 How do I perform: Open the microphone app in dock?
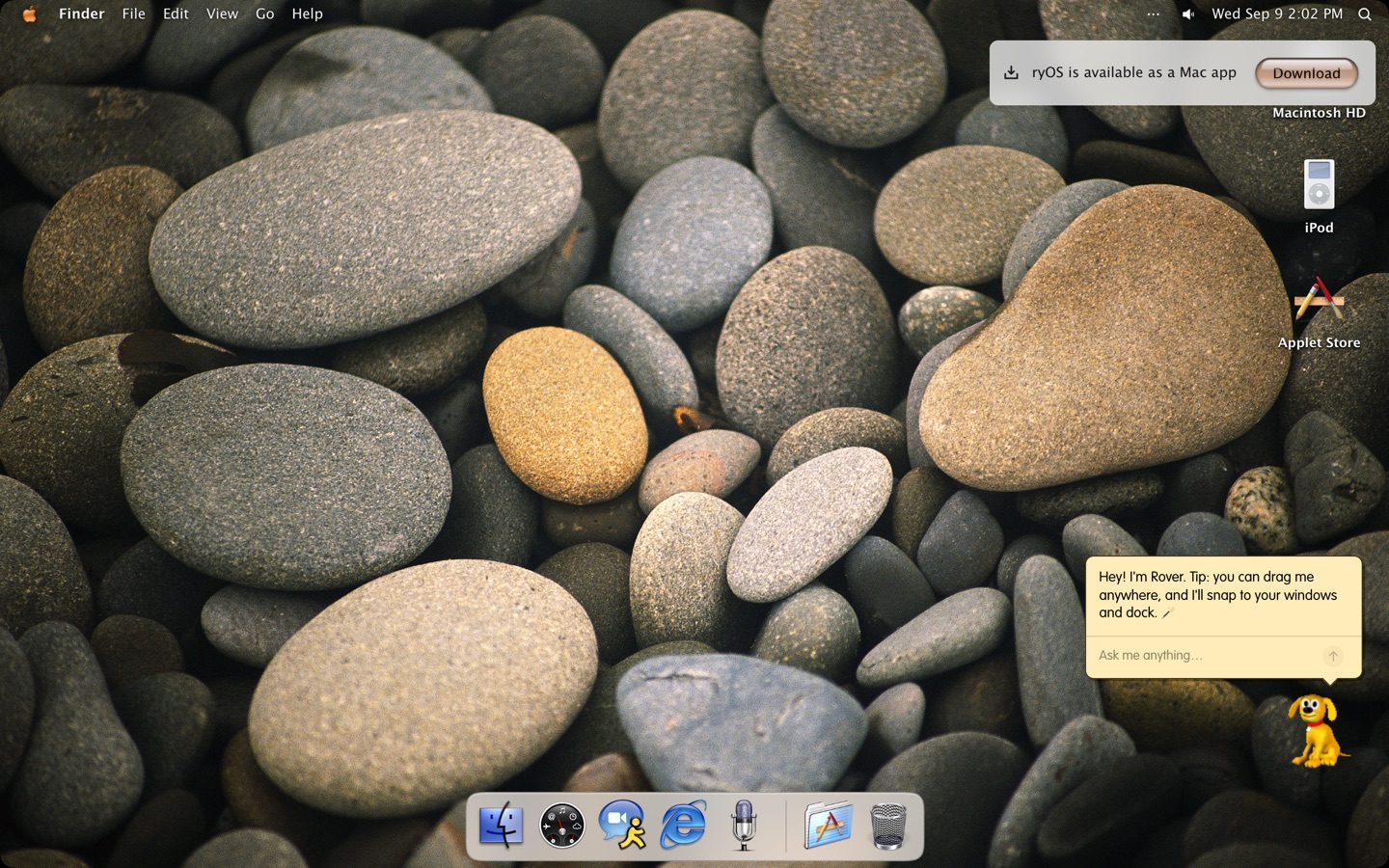point(744,826)
